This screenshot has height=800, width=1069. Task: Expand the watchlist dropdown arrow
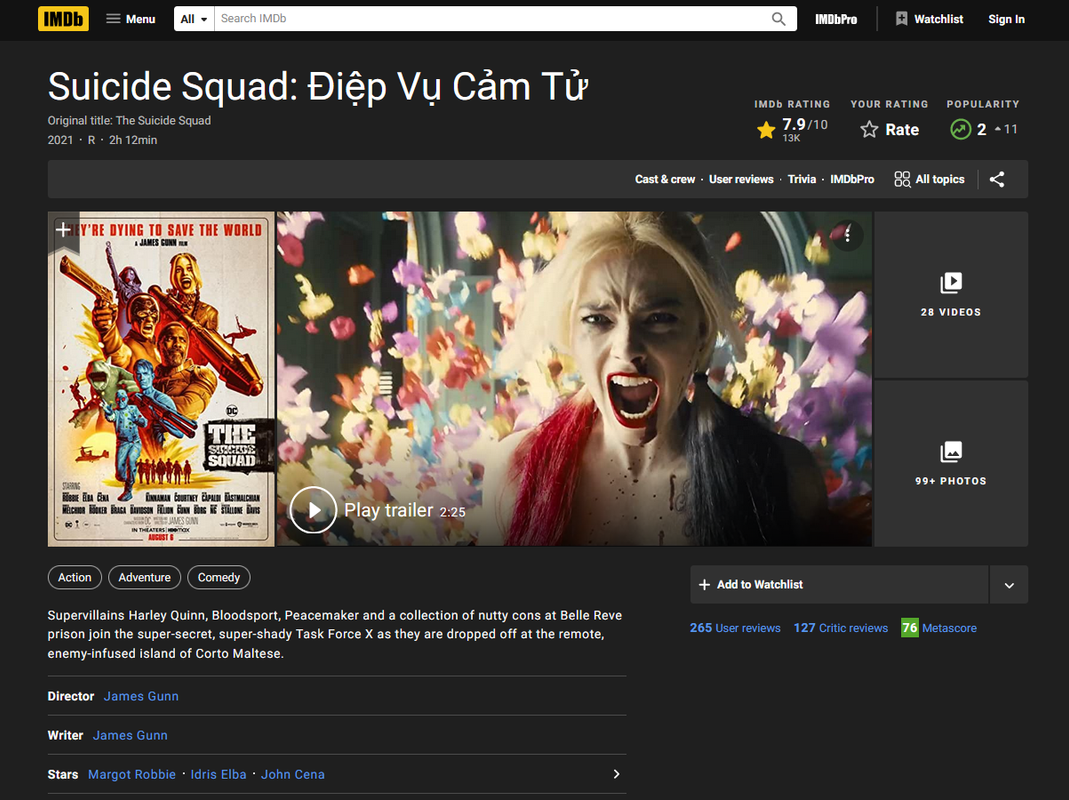click(1009, 584)
